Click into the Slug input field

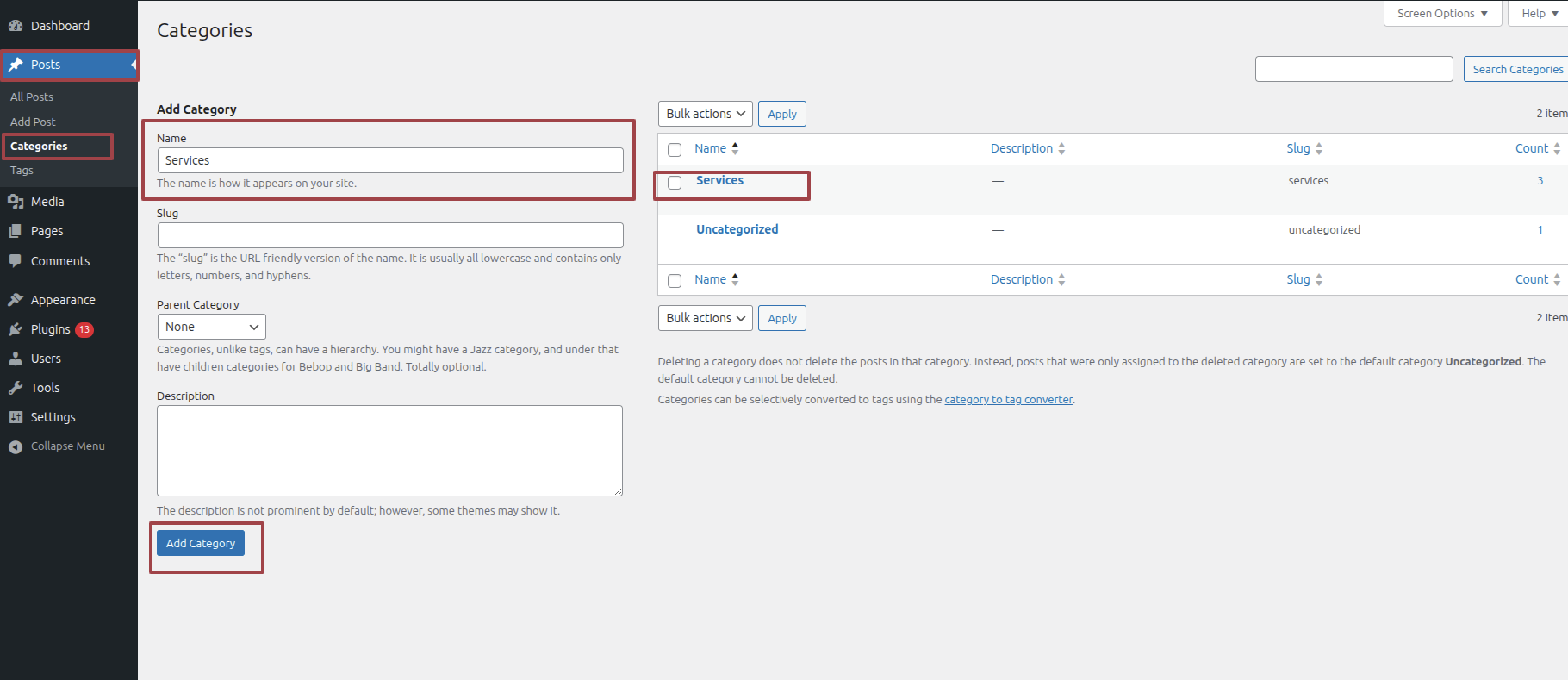[390, 235]
